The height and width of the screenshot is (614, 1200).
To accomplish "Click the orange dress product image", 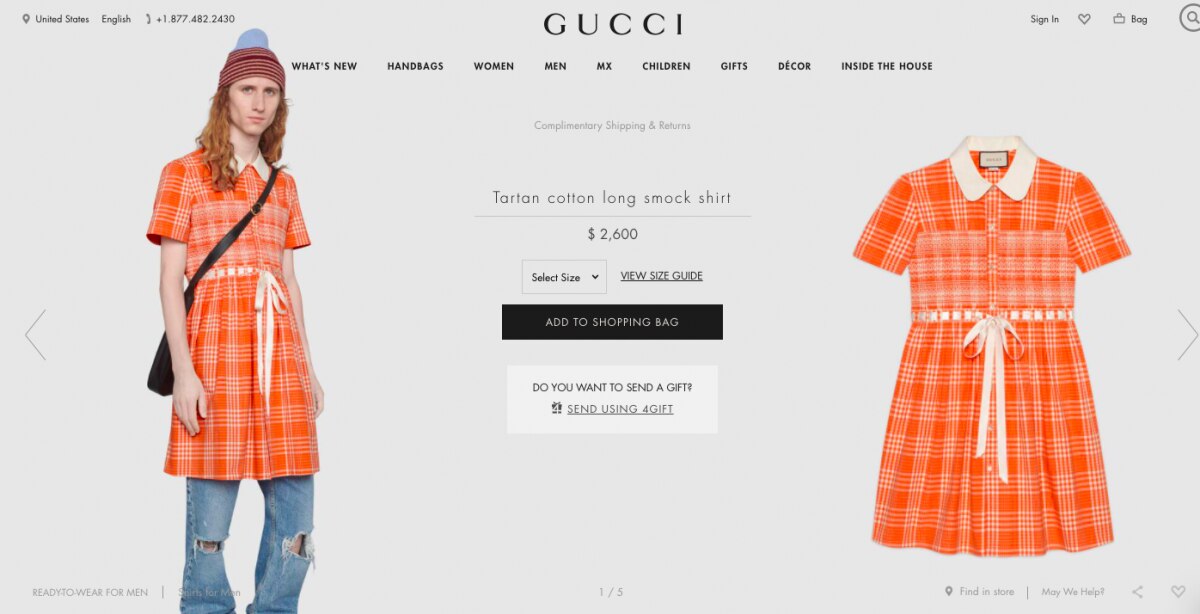I will tap(991, 345).
